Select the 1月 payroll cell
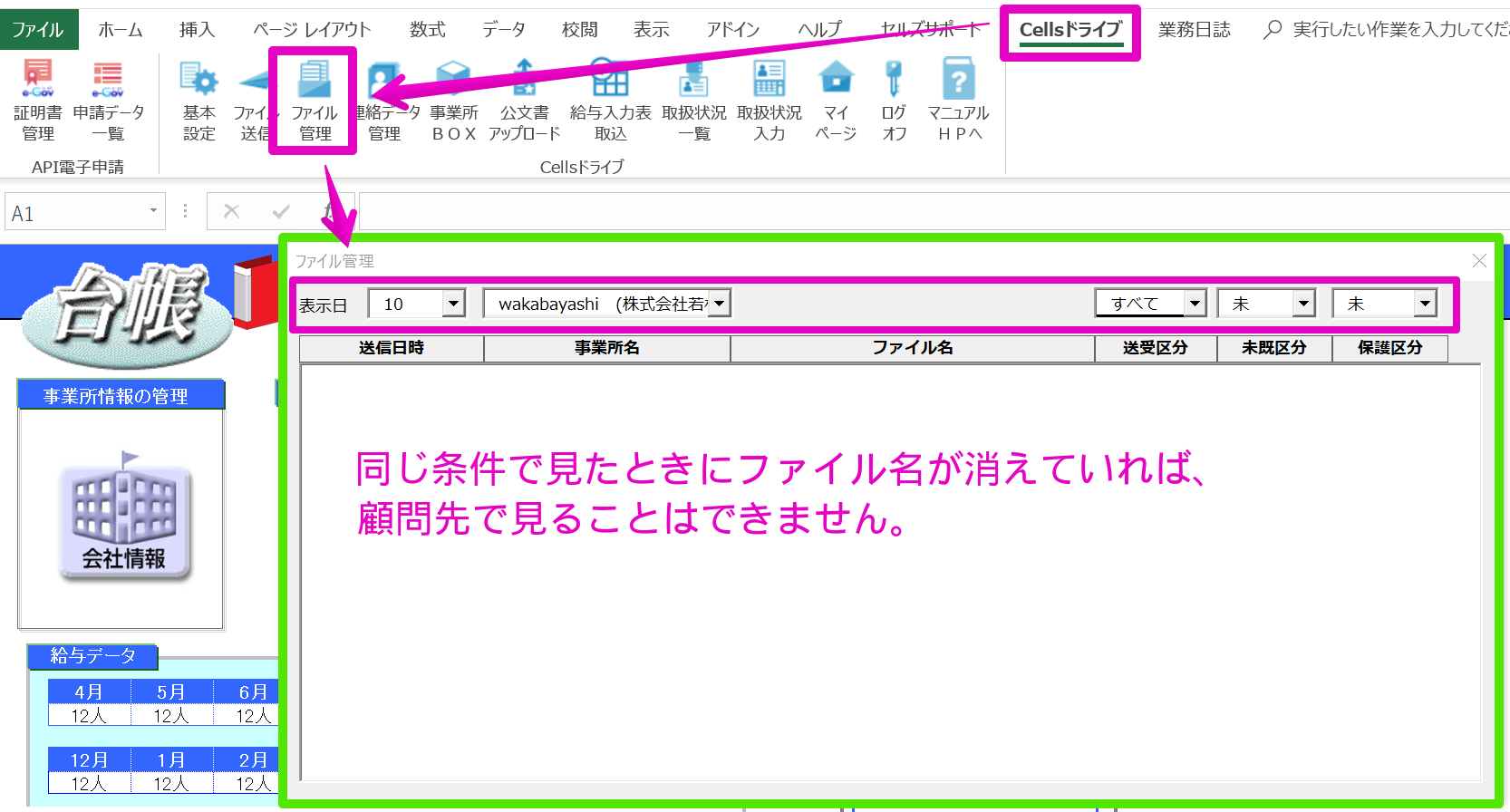Viewport: 1510px width, 812px height. (x=171, y=759)
